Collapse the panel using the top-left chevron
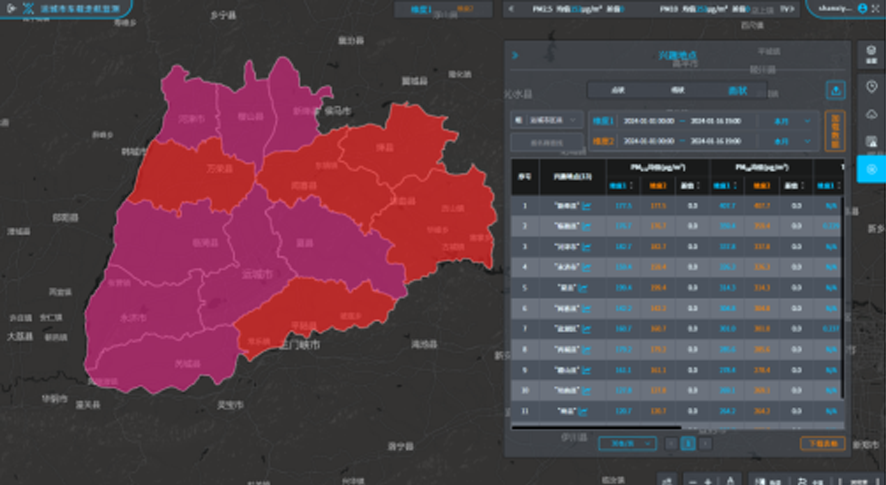Image resolution: width=886 pixels, height=485 pixels. 515,56
